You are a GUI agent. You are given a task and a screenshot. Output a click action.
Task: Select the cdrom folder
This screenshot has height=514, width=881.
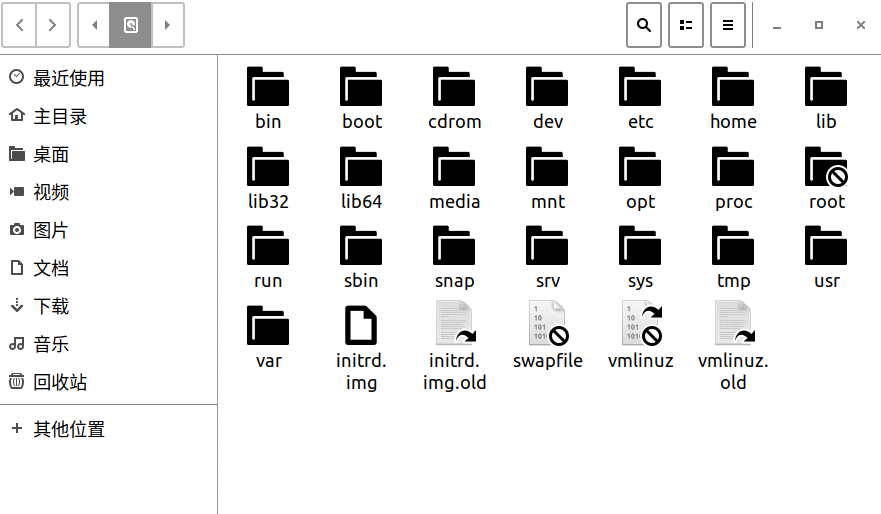(x=454, y=98)
